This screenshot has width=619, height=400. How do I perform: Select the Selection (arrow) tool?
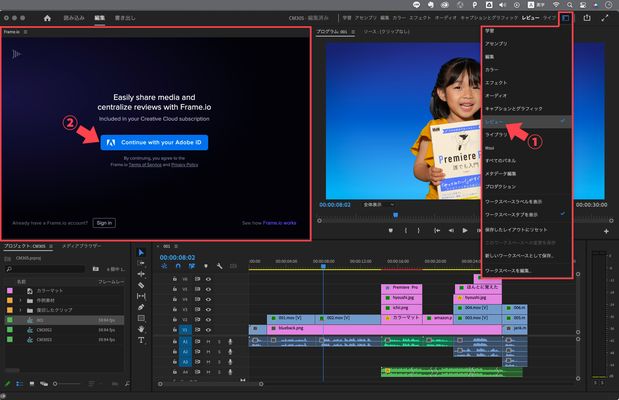[x=141, y=252]
